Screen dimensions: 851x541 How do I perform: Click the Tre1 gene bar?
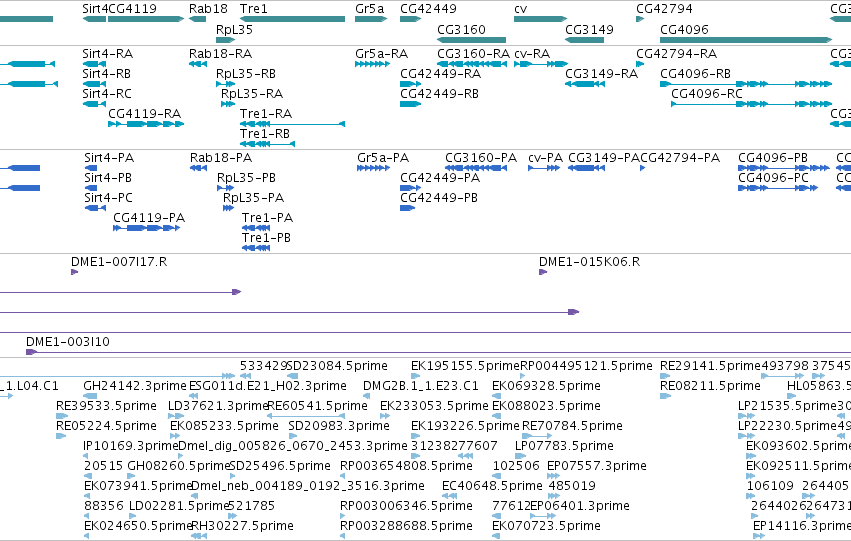pyautogui.click(x=293, y=19)
